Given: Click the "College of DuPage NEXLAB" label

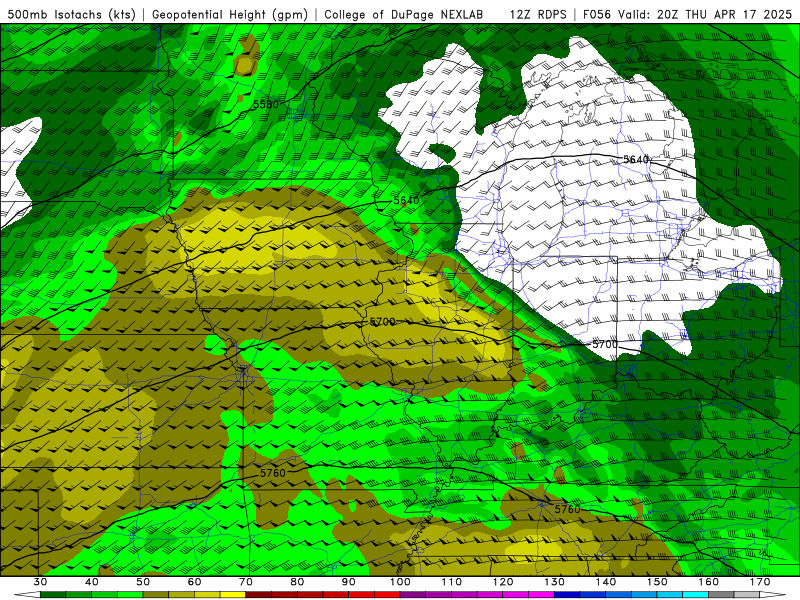Looking at the screenshot, I should (x=404, y=14).
